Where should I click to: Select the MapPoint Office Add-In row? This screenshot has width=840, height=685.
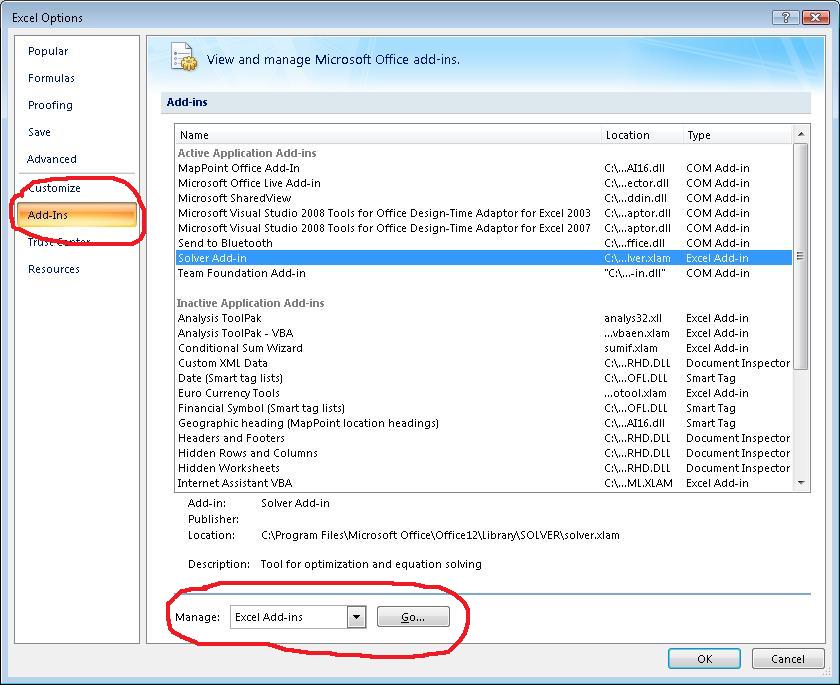click(484, 168)
